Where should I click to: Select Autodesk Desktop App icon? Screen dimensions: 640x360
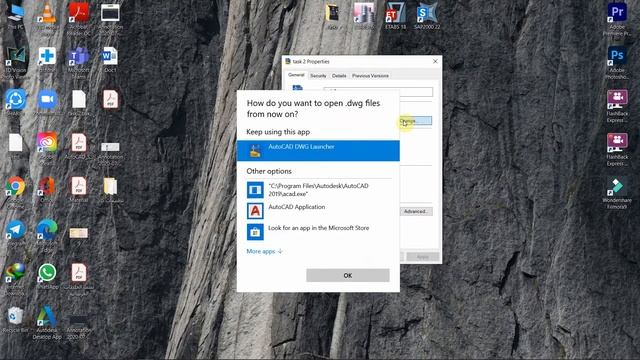pyautogui.click(x=47, y=322)
